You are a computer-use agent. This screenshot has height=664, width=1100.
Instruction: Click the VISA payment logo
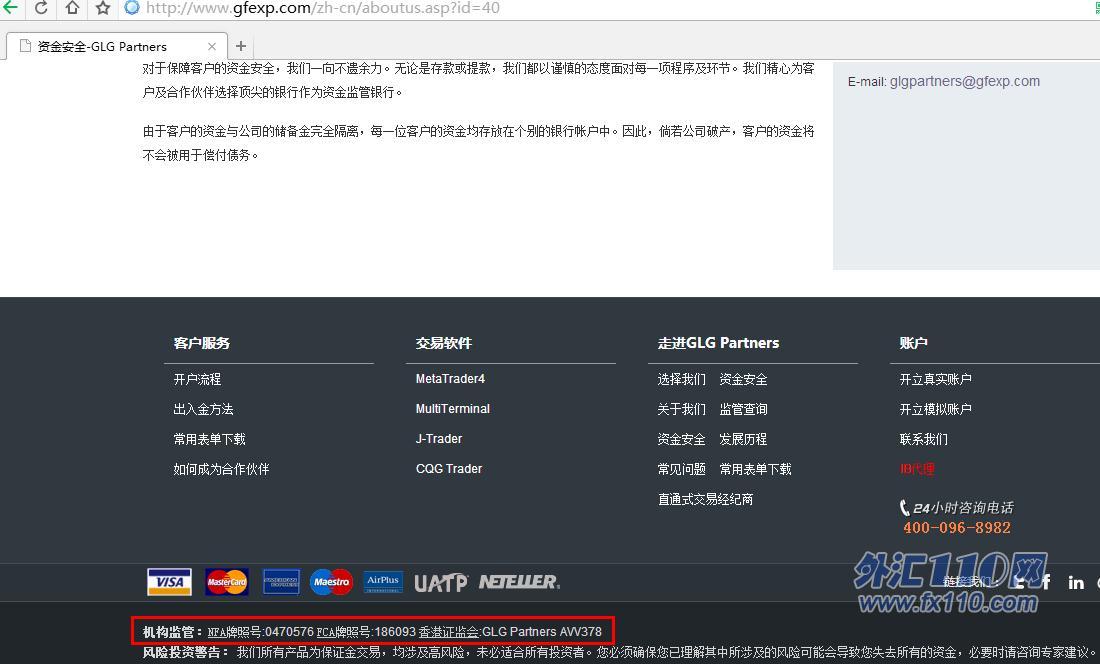pos(169,582)
